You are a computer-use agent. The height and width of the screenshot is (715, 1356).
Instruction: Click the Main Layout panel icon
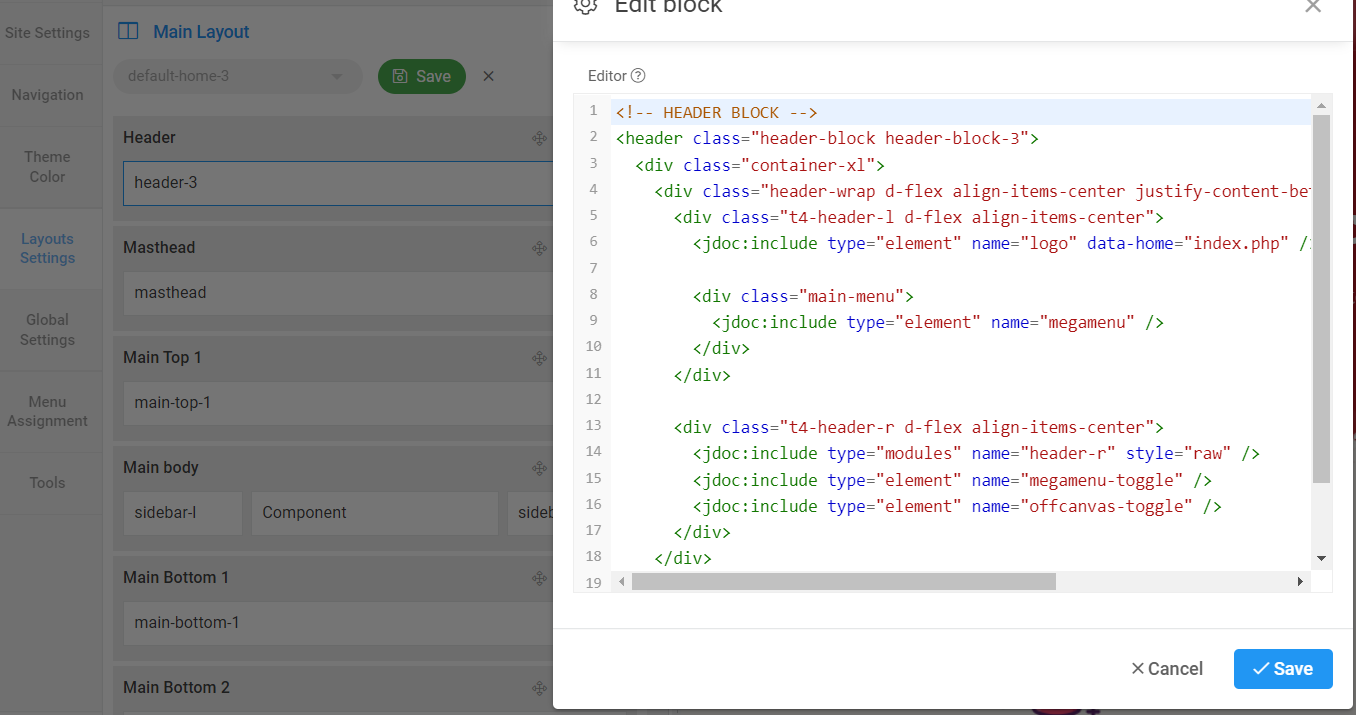click(x=128, y=32)
